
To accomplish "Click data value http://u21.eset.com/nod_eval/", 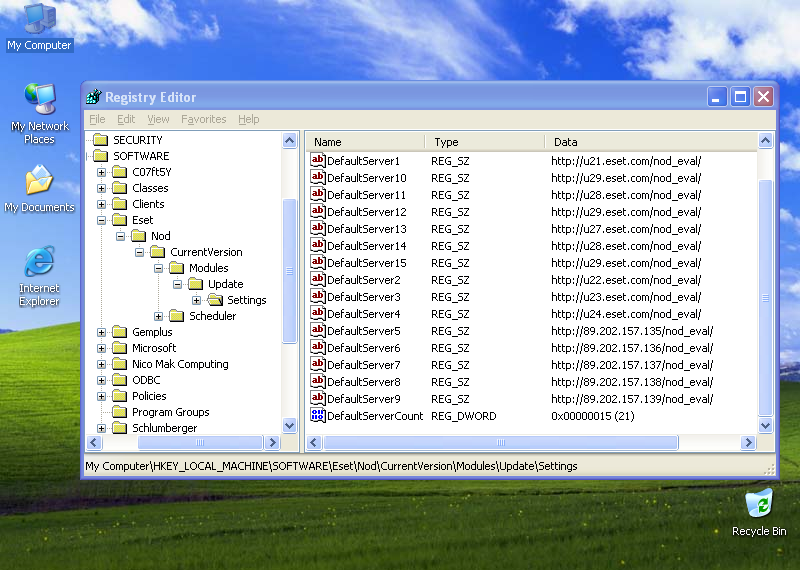I will point(626,161).
